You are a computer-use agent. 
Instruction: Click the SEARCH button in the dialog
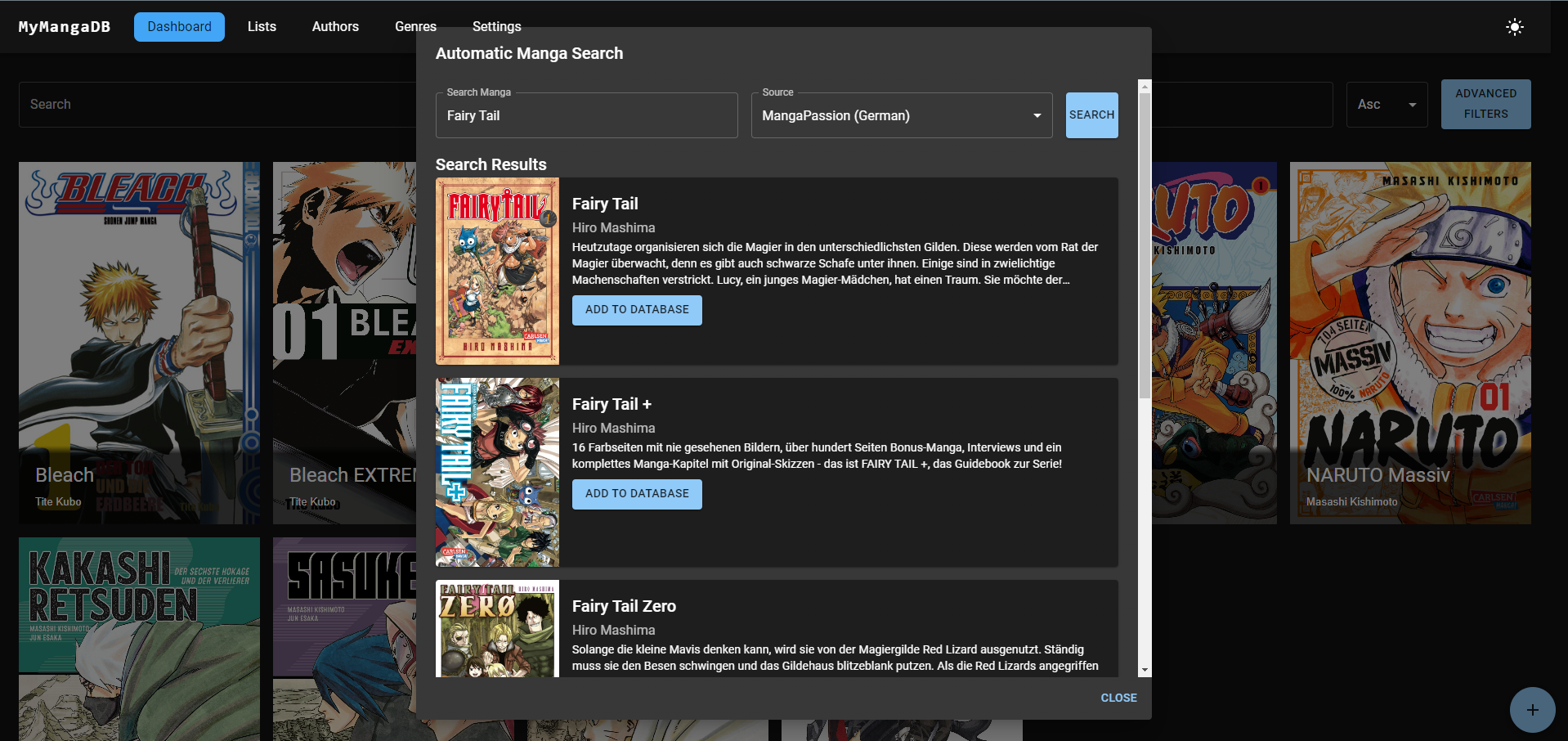tap(1091, 115)
